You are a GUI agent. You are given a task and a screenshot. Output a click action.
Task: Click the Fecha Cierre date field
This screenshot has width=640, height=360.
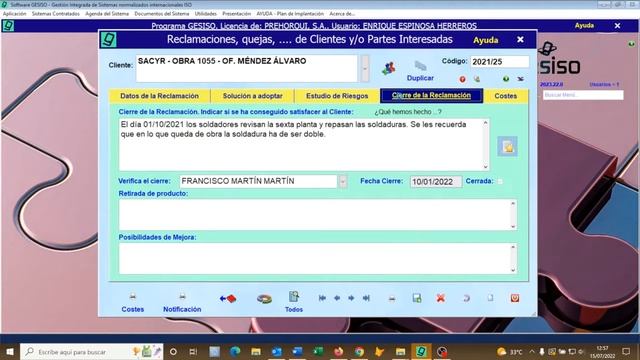click(x=436, y=182)
